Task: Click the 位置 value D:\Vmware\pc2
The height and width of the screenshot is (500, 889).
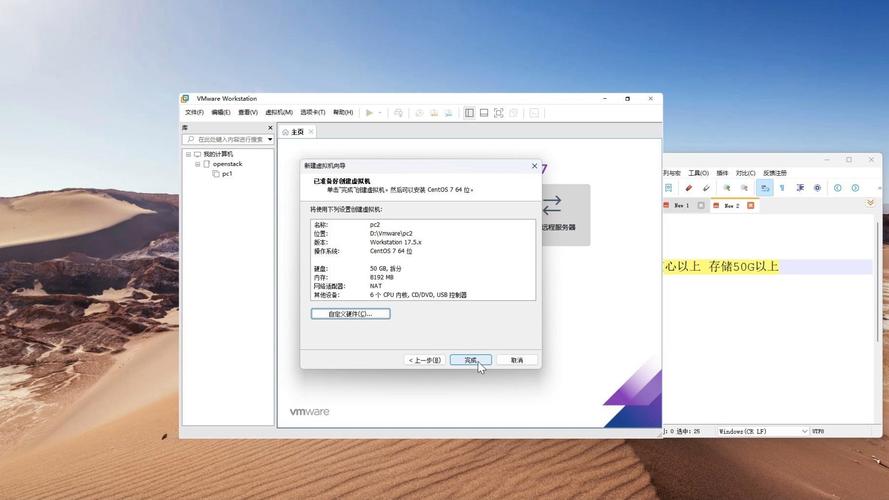Action: 391,233
